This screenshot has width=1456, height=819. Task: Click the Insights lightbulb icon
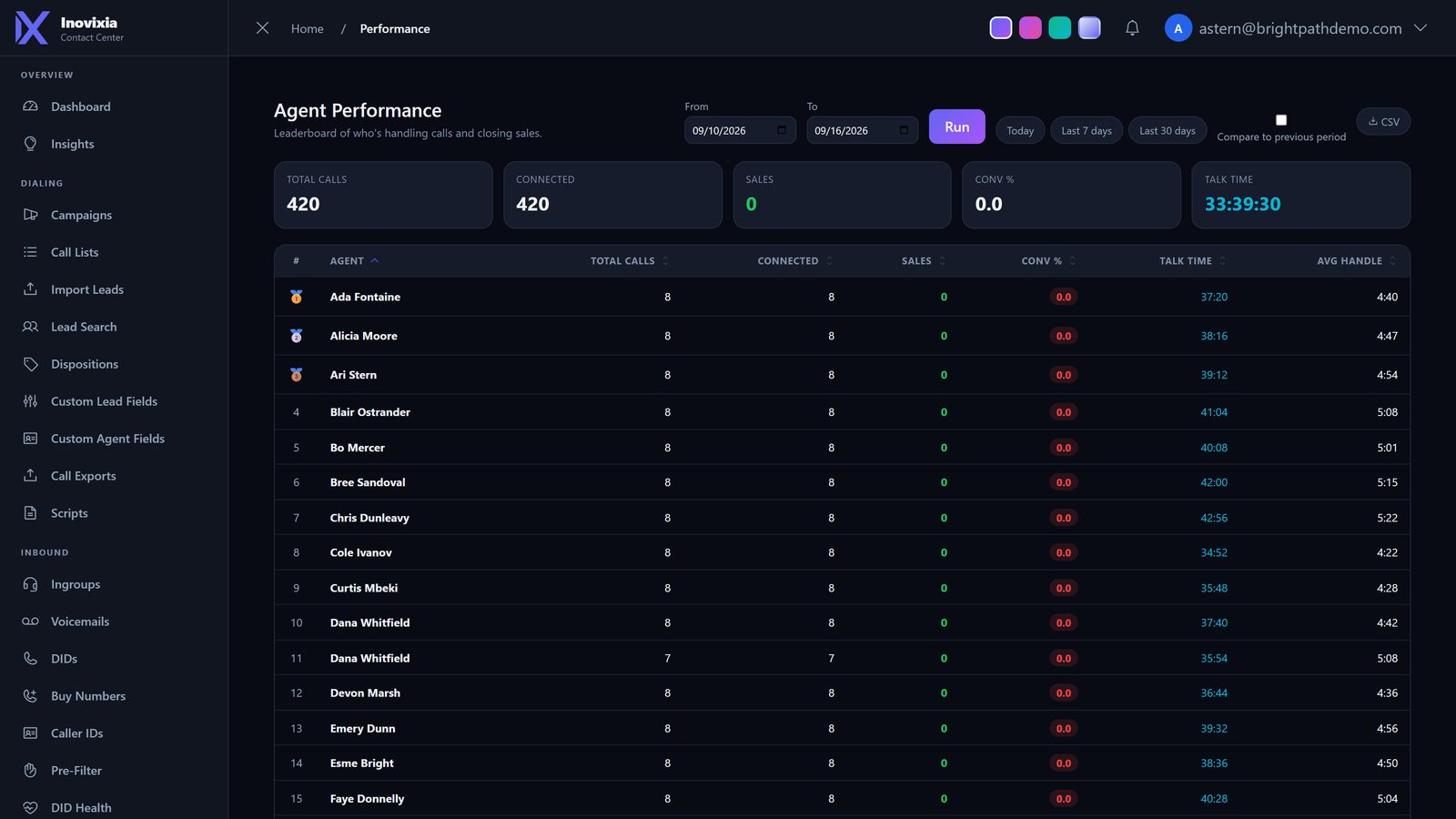pos(30,144)
